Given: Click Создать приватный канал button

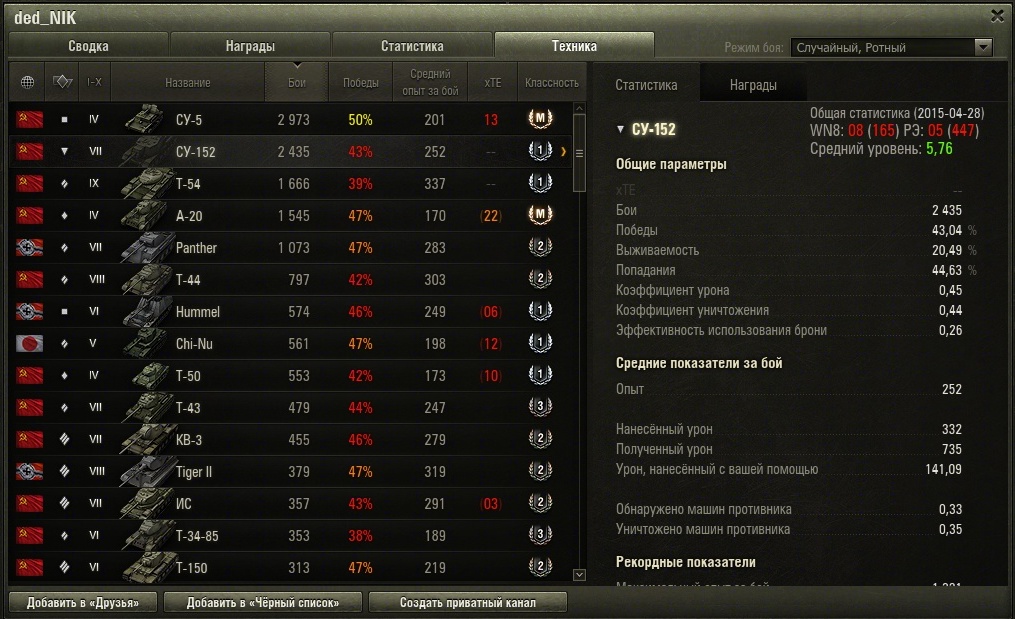Looking at the screenshot, I should coord(467,602).
